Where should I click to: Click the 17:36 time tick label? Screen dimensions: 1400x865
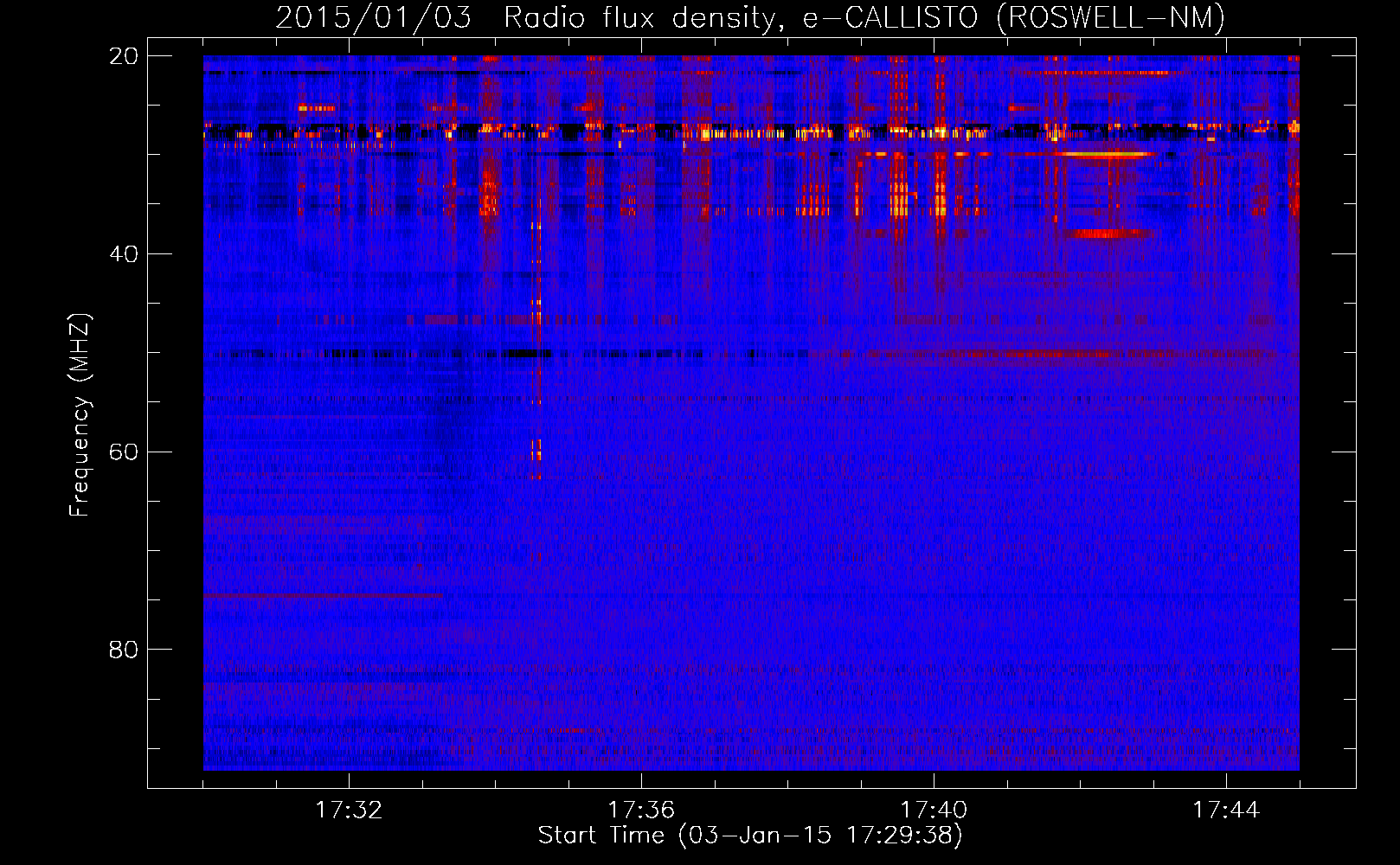click(641, 811)
